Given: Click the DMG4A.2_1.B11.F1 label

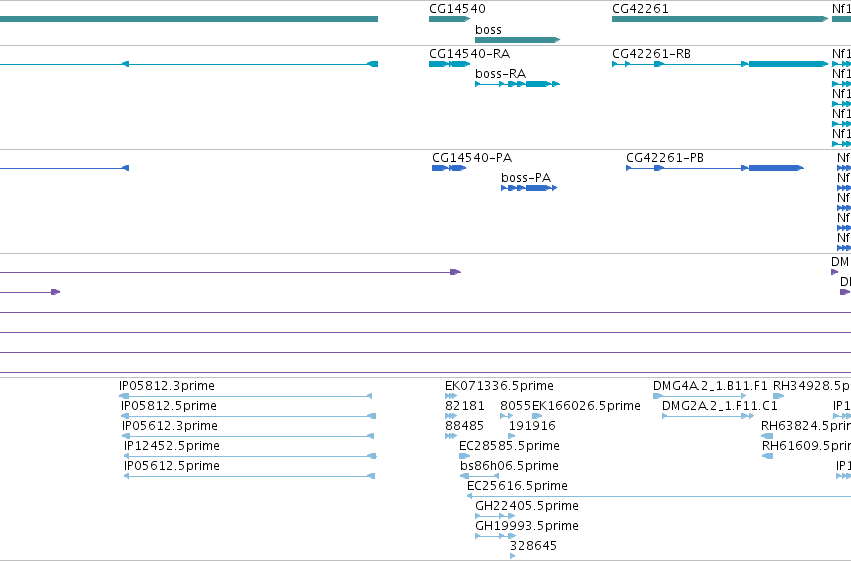Looking at the screenshot, I should [710, 386].
